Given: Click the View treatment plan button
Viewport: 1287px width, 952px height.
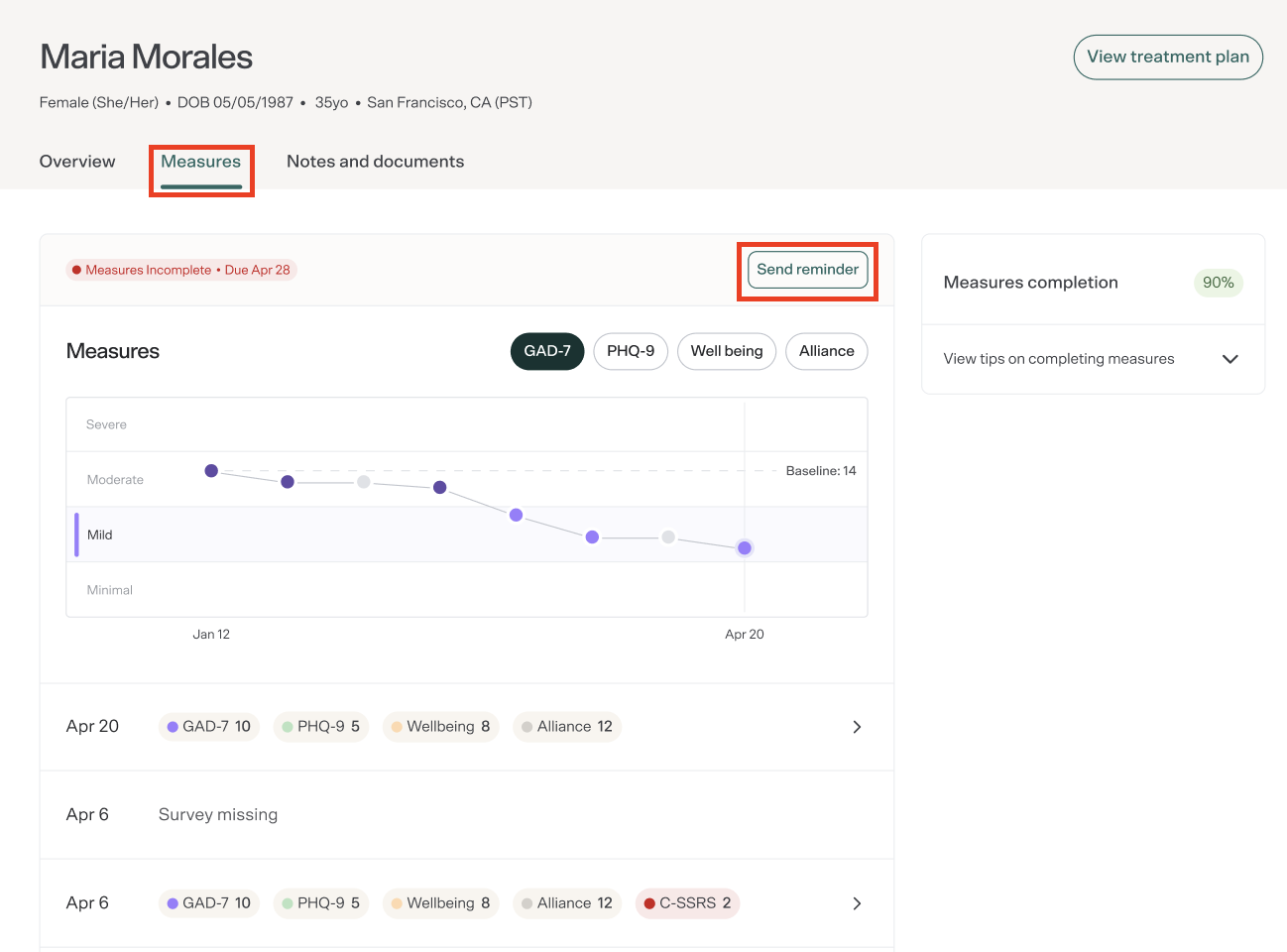Looking at the screenshot, I should click(x=1168, y=58).
